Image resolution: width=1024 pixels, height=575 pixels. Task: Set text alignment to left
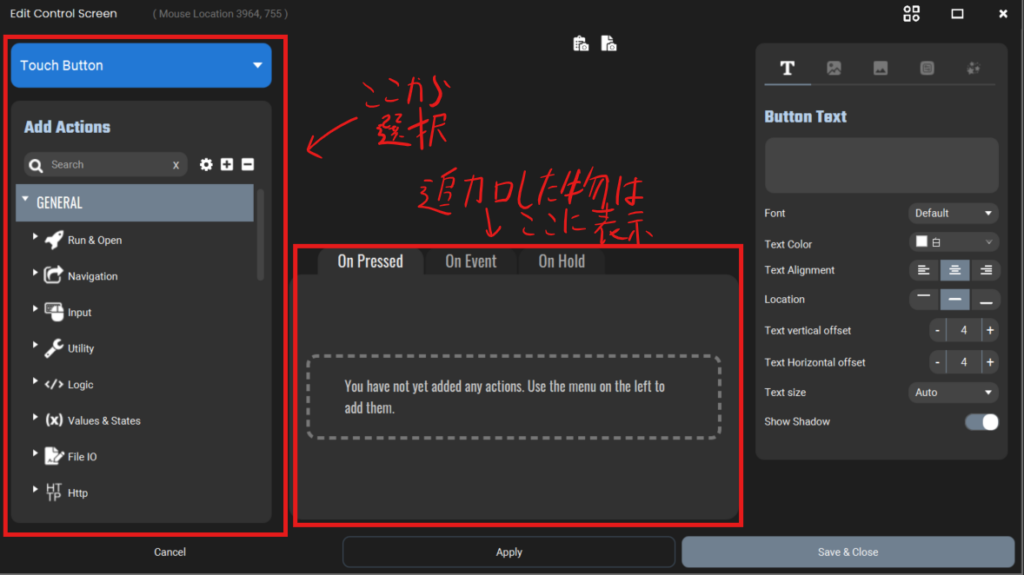924,270
